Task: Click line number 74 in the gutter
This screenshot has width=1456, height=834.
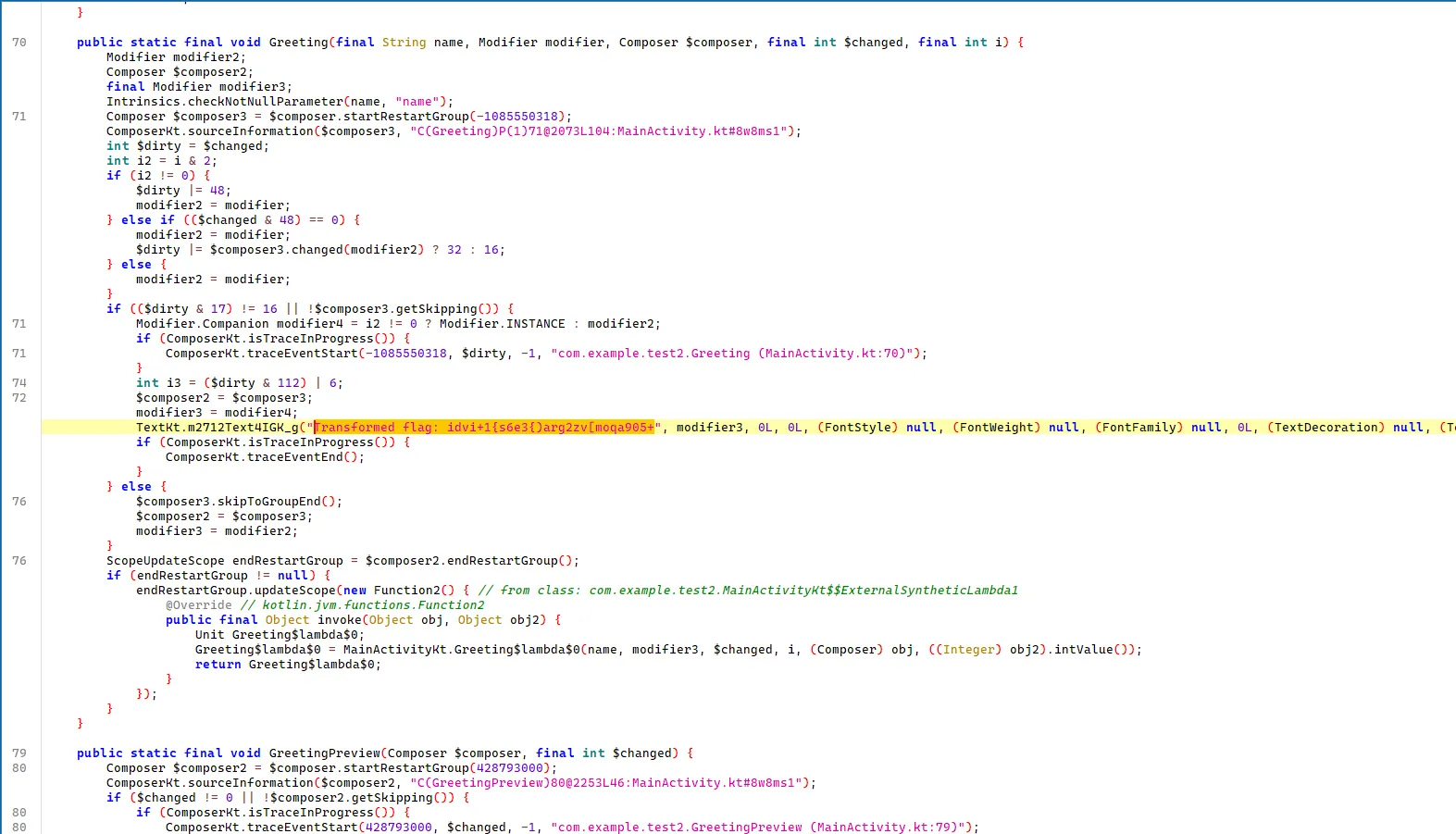Action: 19,383
